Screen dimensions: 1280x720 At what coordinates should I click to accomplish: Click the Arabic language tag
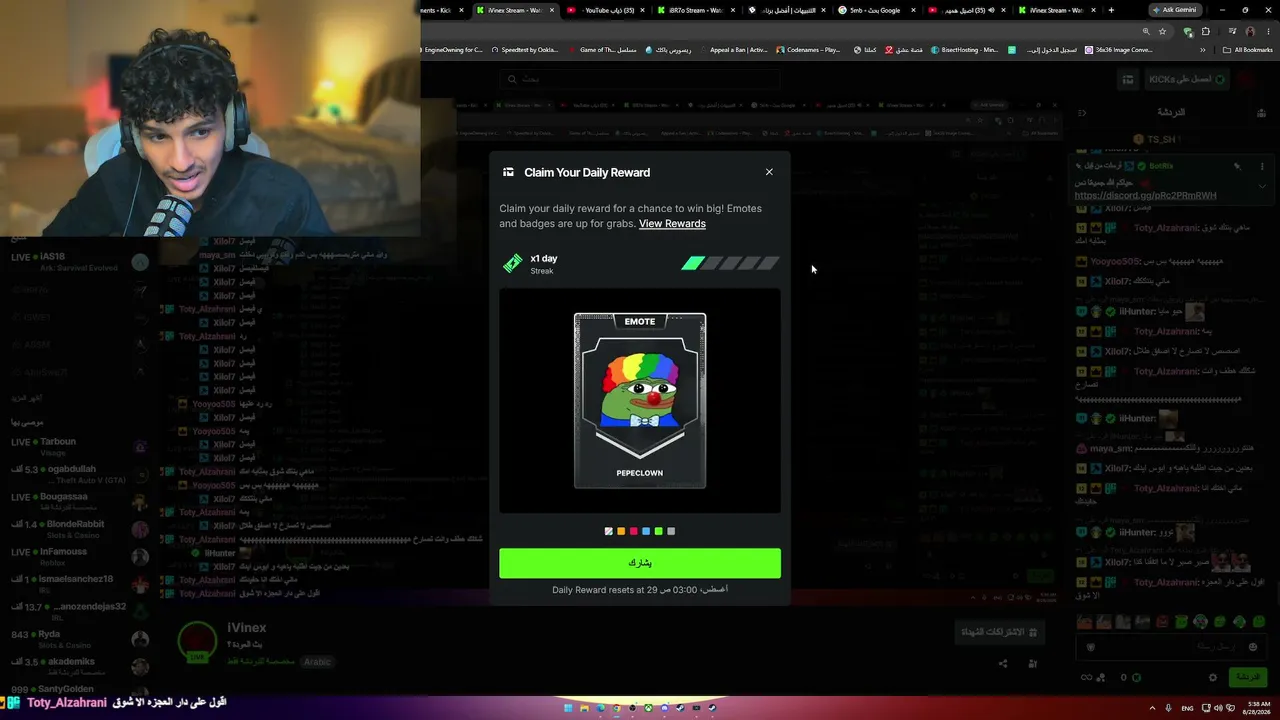(x=317, y=662)
